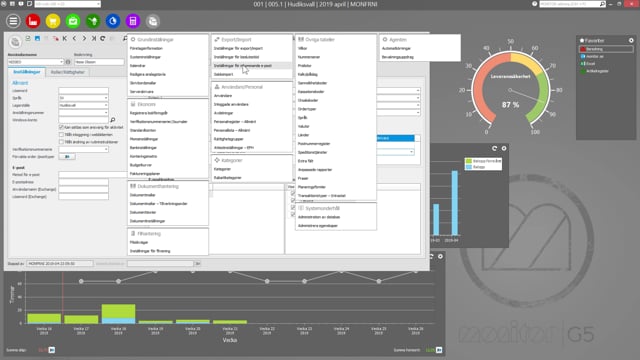This screenshot has height=360, width=640.
Task: Switch to the Roller/Rättigheter tab
Action: (x=67, y=72)
